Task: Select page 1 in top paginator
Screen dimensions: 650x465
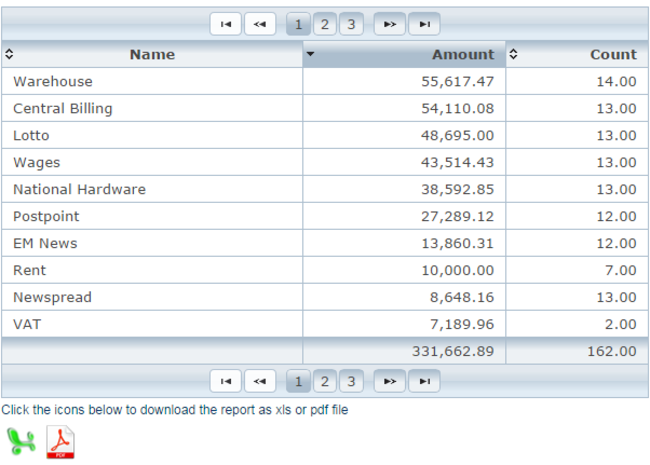Action: 298,24
